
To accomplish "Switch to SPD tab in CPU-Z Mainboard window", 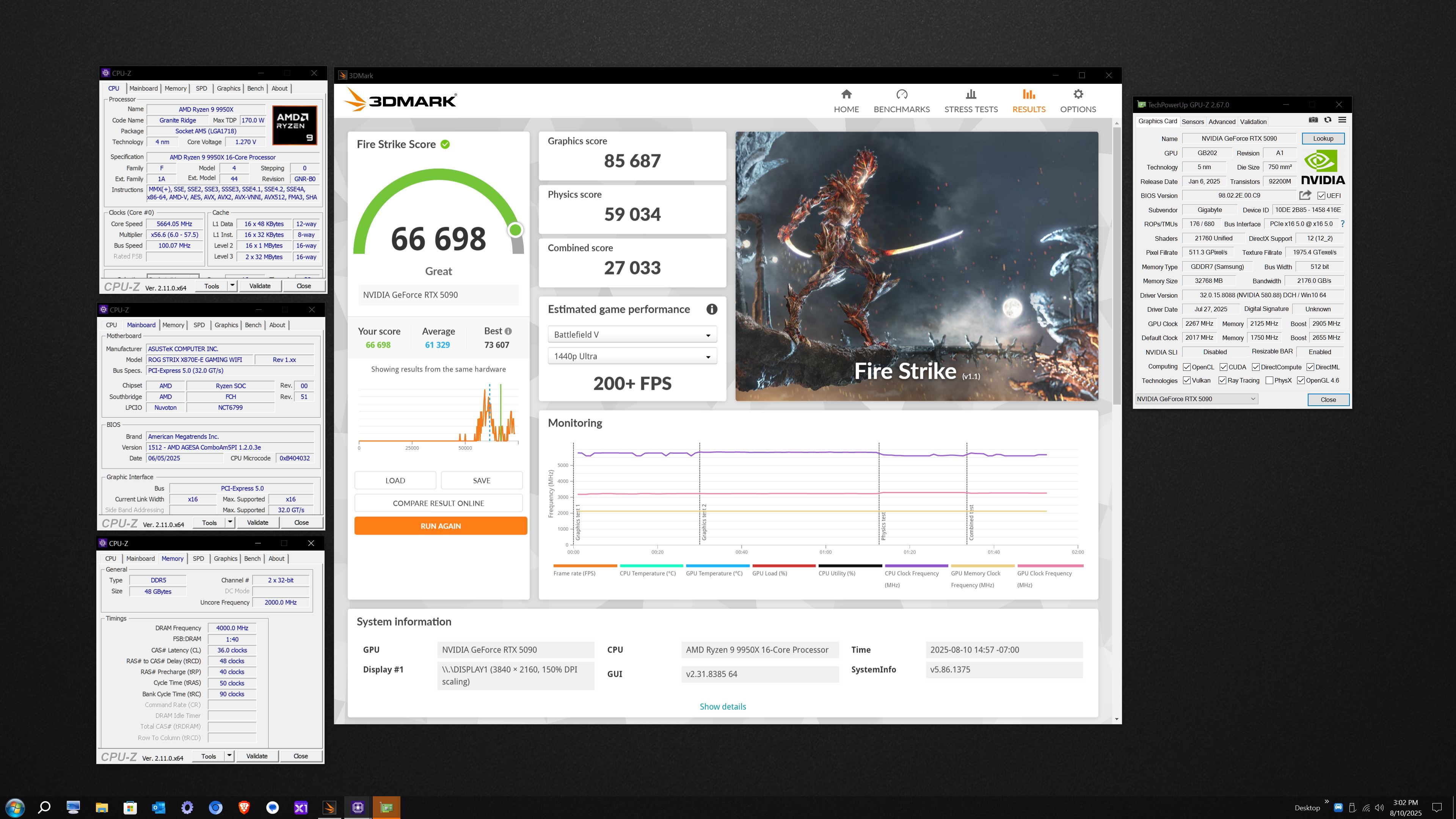I will (x=199, y=325).
